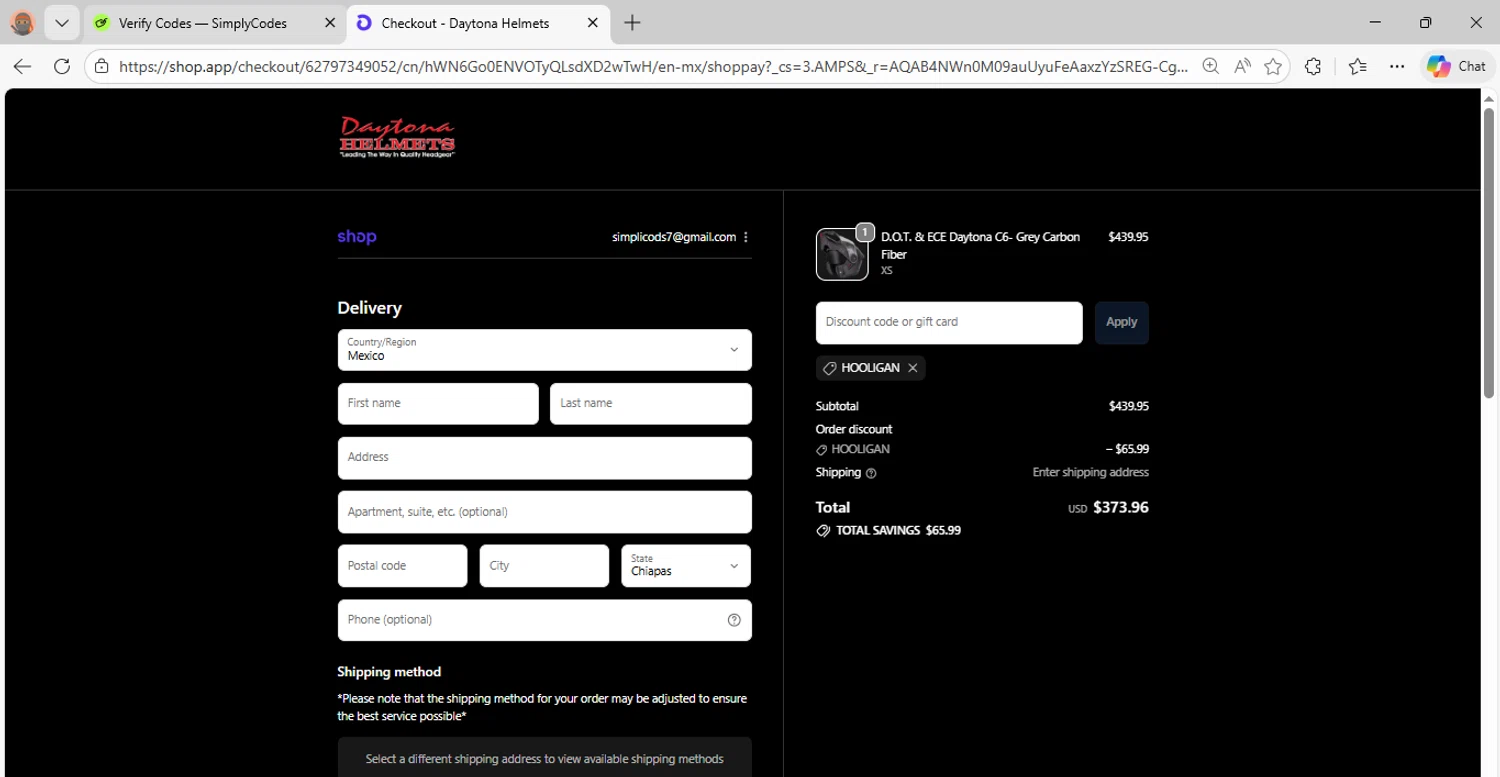Add page to favorites star

tap(1273, 66)
